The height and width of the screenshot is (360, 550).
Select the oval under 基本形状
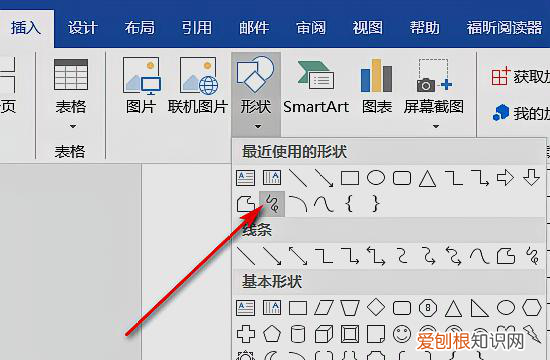(x=506, y=308)
